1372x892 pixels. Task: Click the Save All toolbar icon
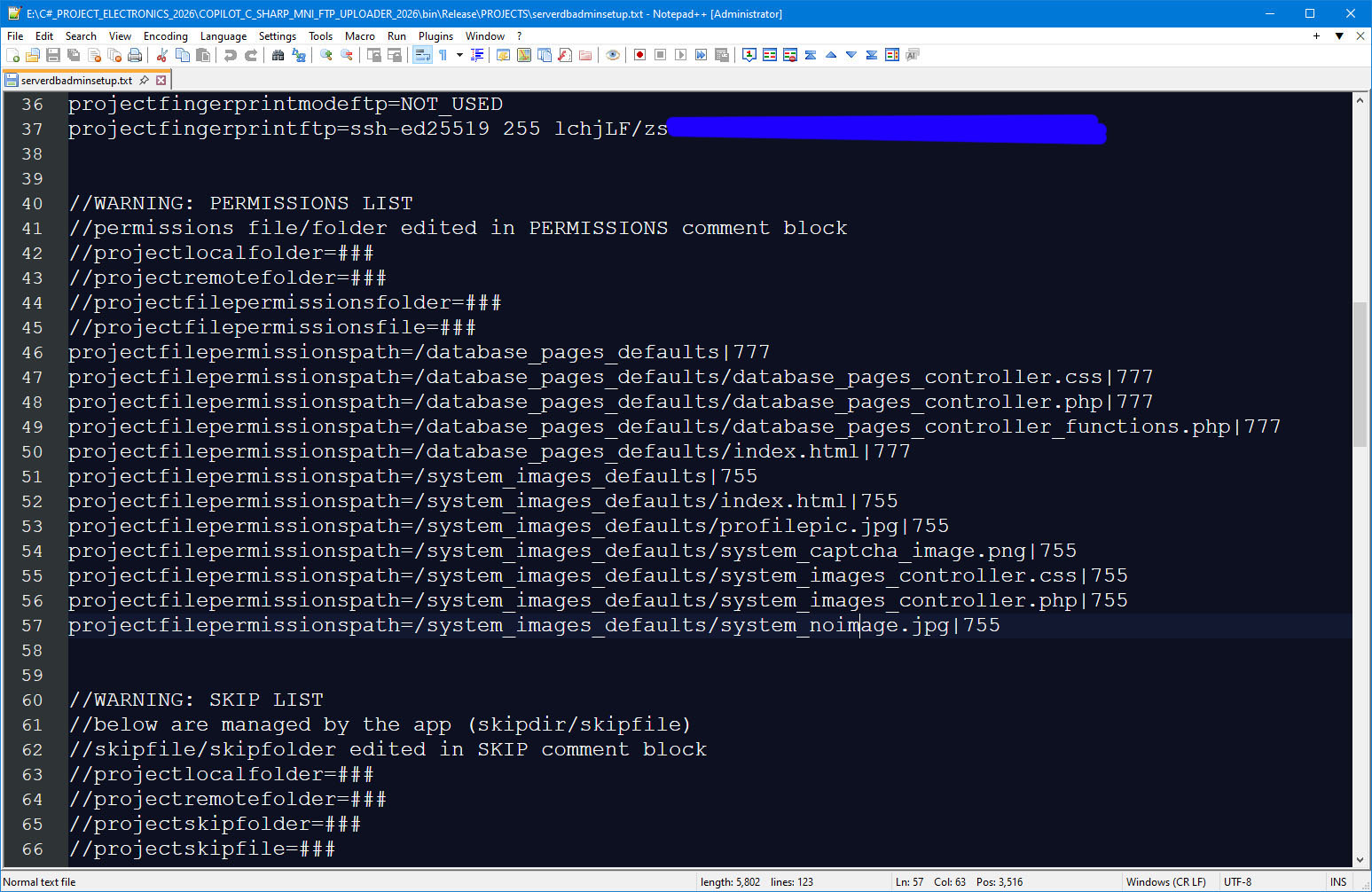(74, 55)
